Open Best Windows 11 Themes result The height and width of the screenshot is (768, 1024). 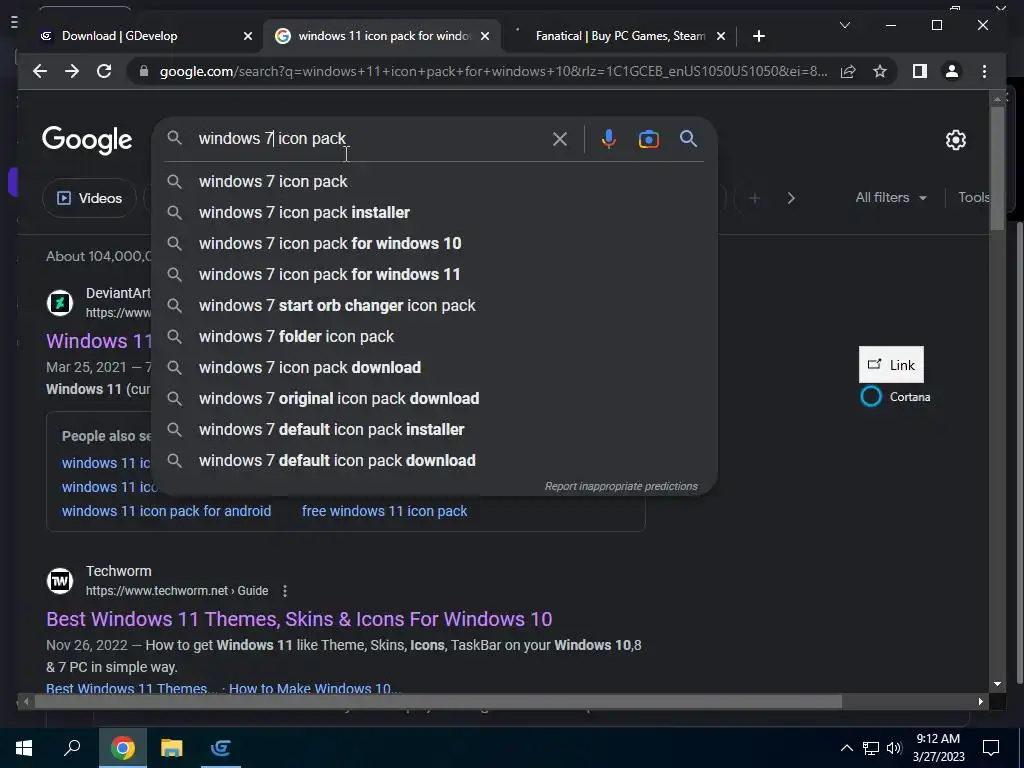(x=299, y=619)
